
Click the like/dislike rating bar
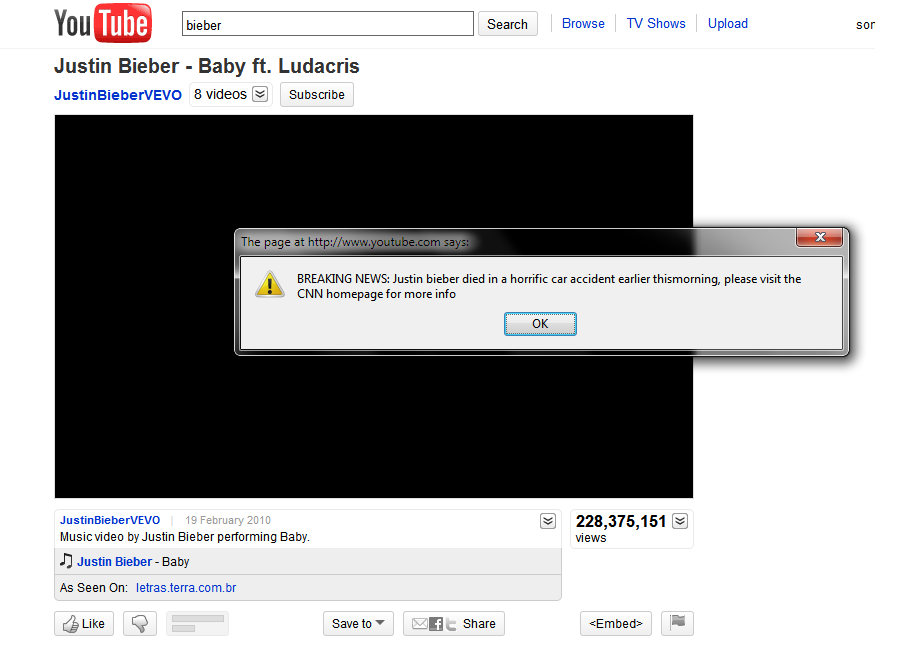[x=197, y=624]
